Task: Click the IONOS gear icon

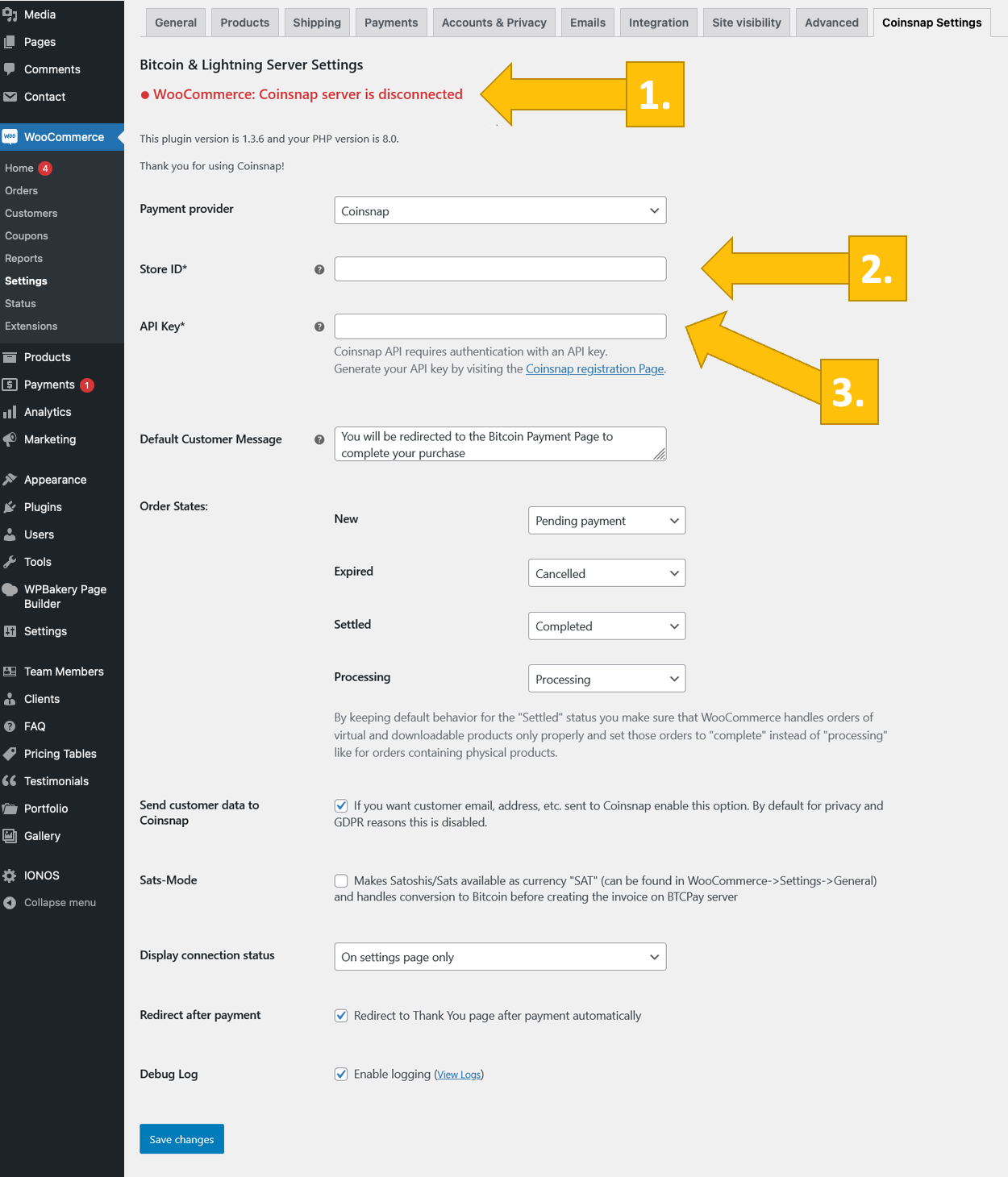Action: (10, 875)
